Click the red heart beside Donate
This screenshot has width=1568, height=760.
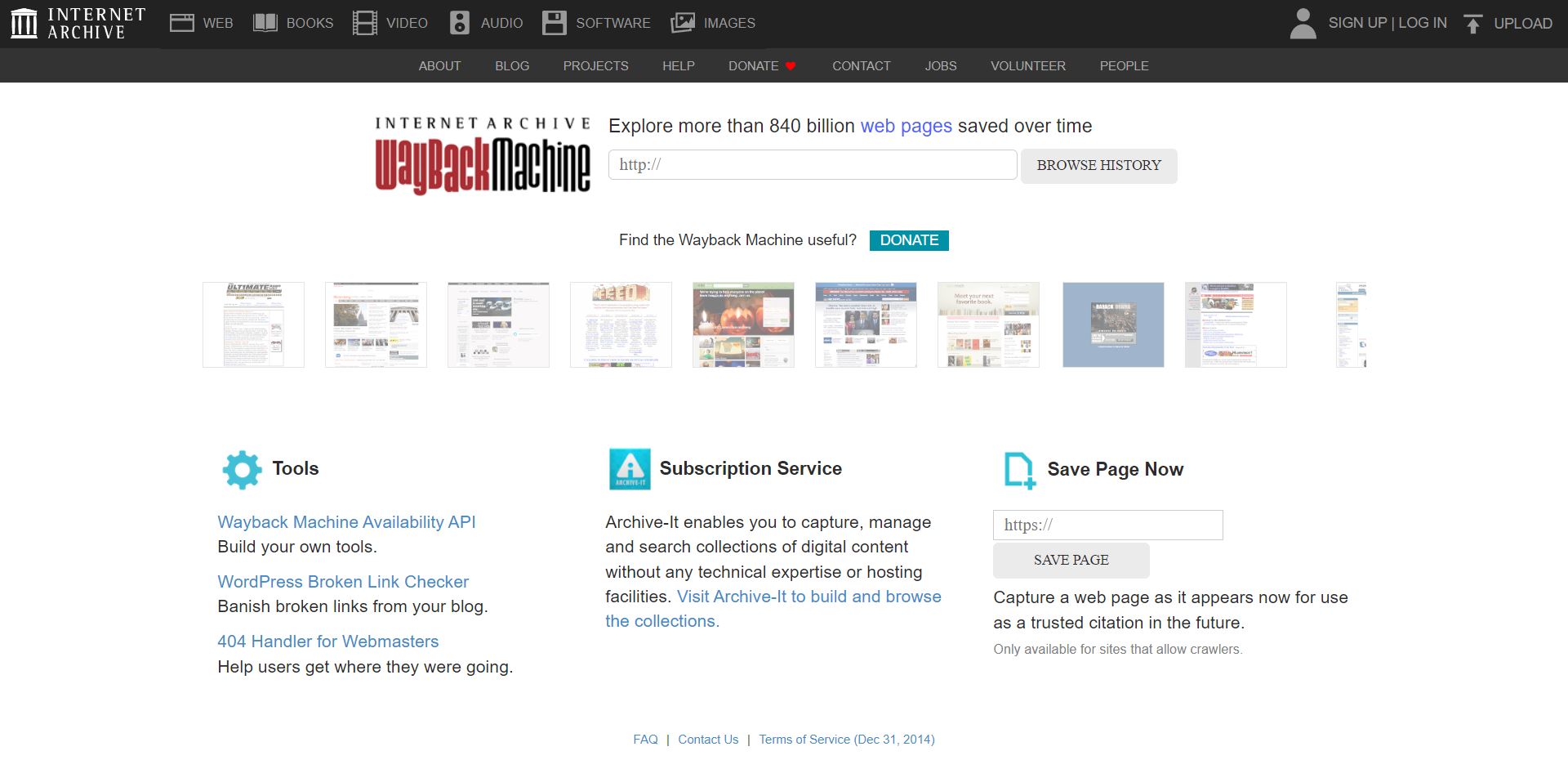[791, 66]
